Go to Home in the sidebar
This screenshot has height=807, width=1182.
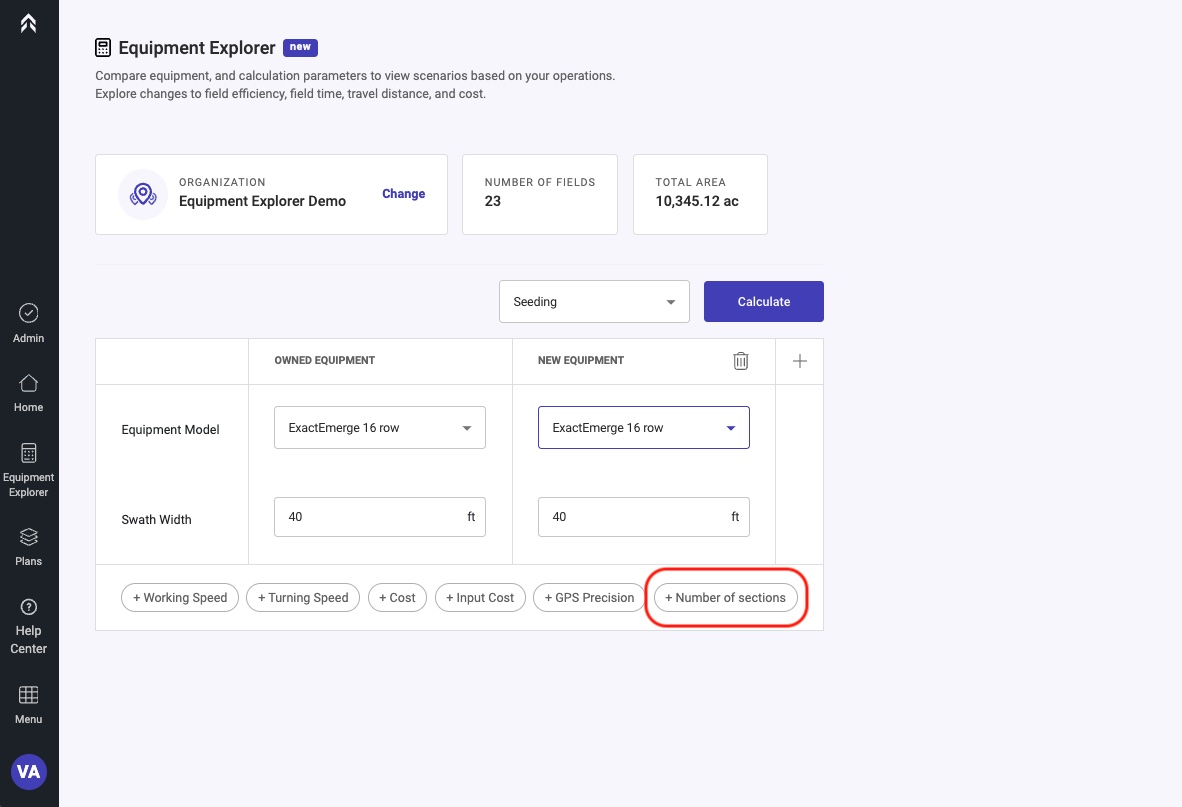coord(29,393)
